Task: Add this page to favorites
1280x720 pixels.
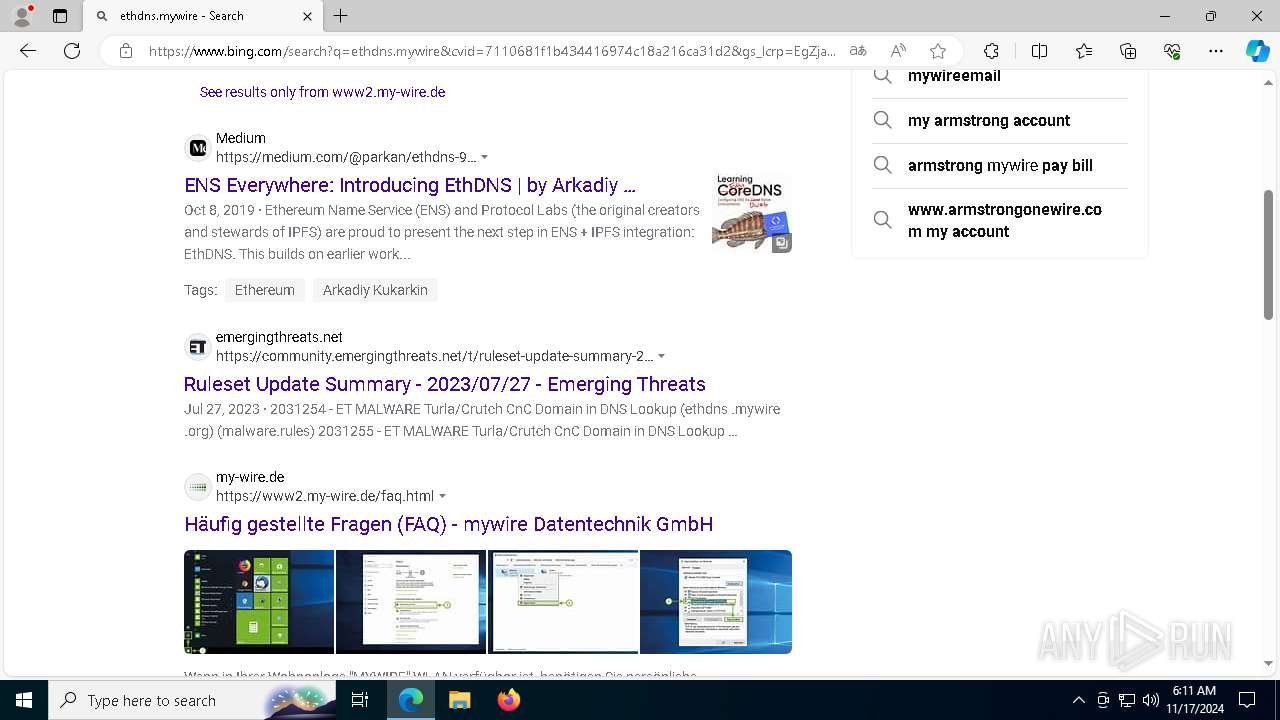Action: pyautogui.click(x=938, y=51)
